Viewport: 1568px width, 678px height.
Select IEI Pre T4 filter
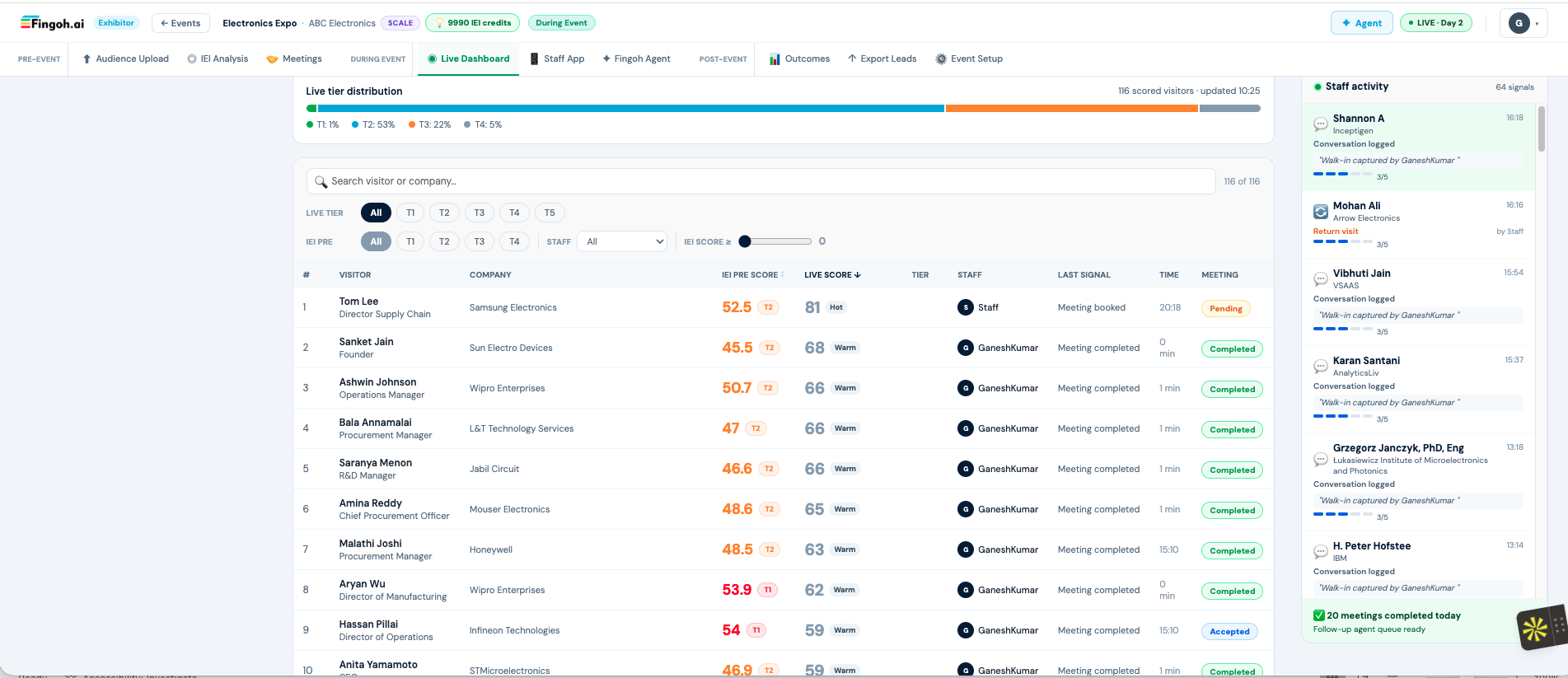(514, 241)
